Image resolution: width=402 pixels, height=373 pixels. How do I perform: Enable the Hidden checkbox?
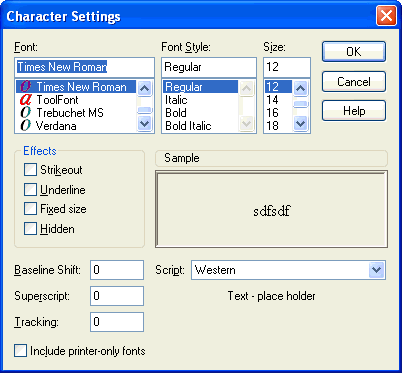(30, 229)
